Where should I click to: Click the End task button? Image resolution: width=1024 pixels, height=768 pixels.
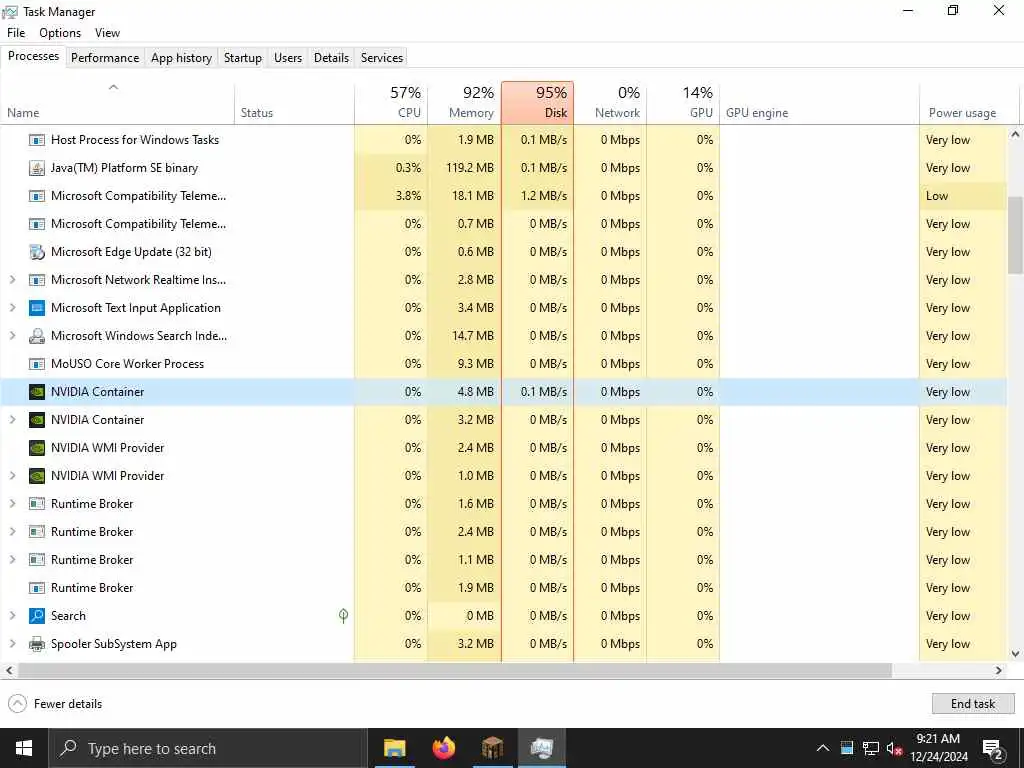[x=973, y=704]
